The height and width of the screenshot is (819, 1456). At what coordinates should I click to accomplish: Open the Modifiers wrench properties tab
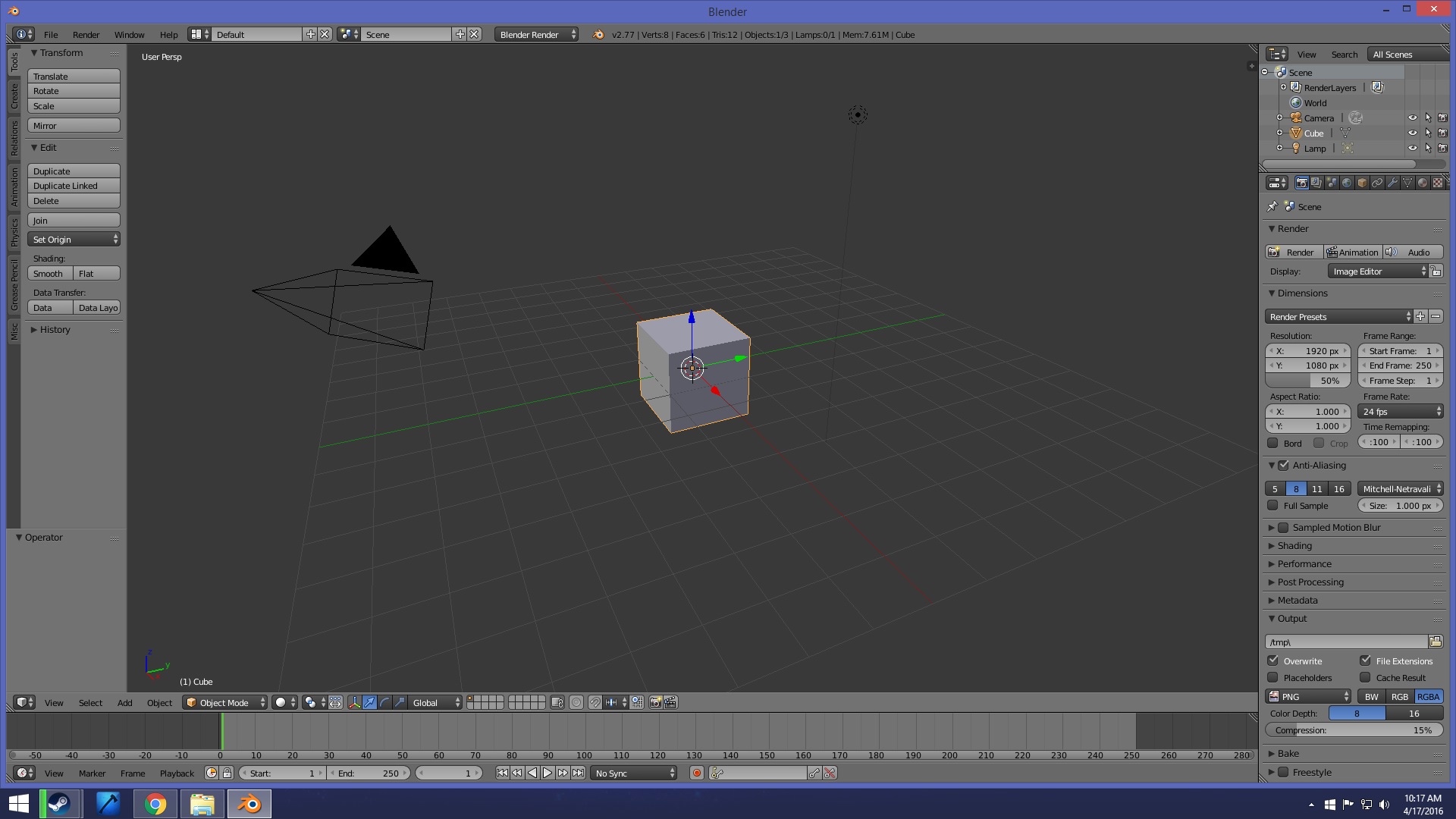pos(1392,183)
